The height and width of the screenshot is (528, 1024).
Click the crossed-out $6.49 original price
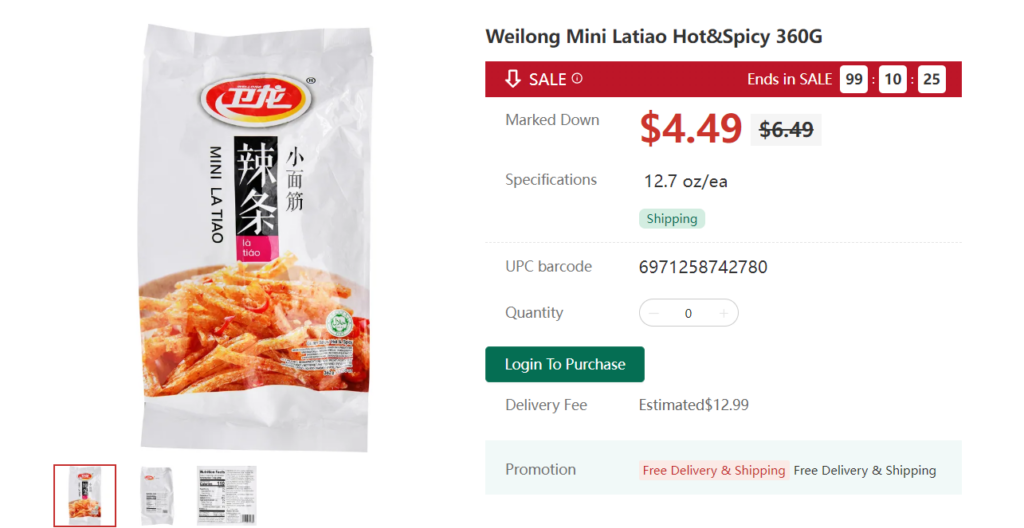786,129
